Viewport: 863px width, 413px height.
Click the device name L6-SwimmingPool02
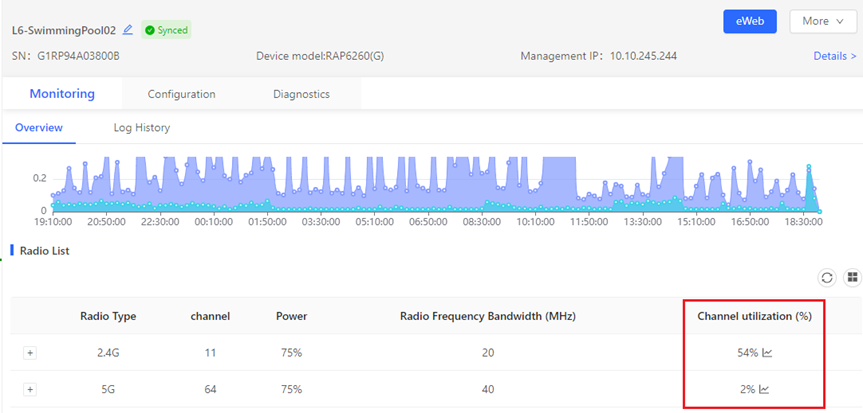coord(64,30)
